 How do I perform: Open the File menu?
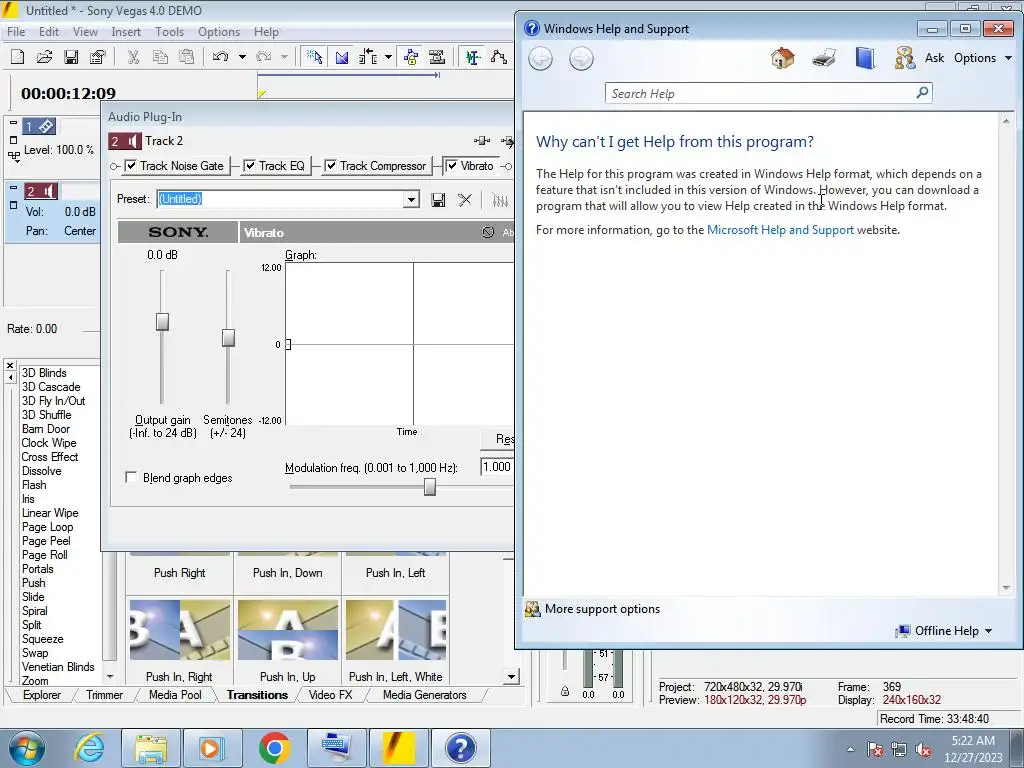pyautogui.click(x=16, y=31)
